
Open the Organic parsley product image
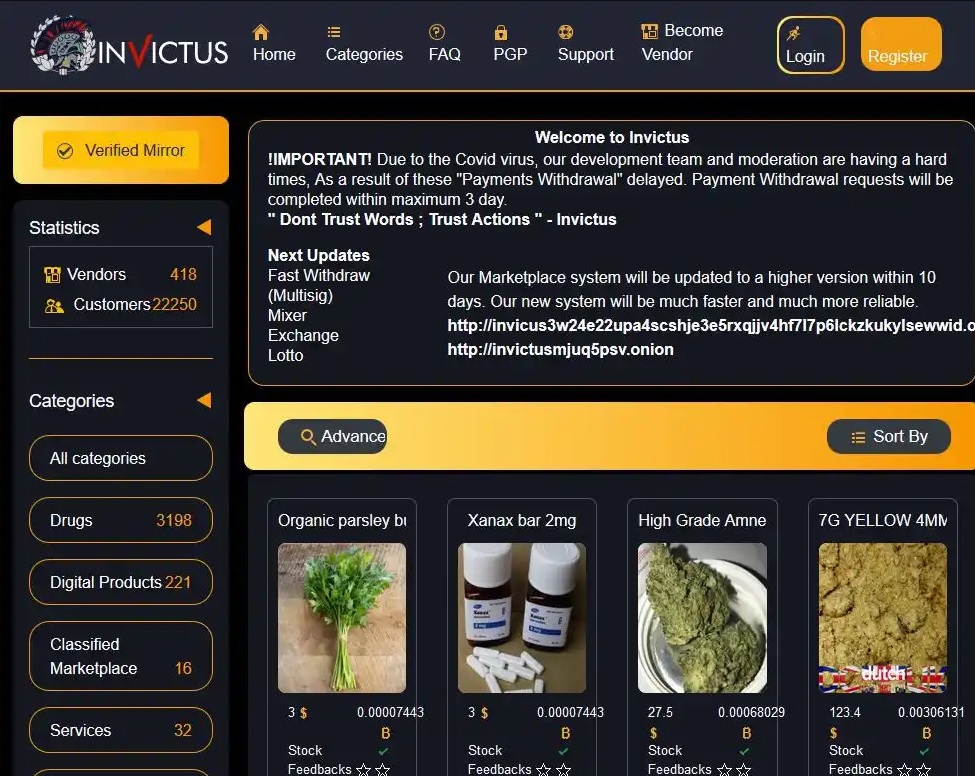342,618
